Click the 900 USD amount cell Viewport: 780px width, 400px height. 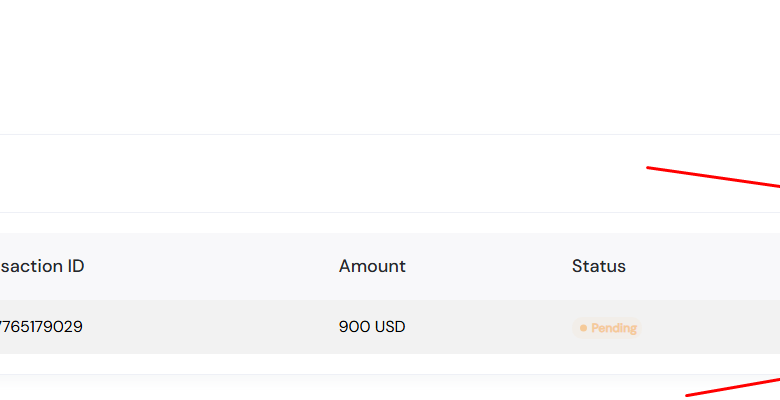click(x=372, y=327)
